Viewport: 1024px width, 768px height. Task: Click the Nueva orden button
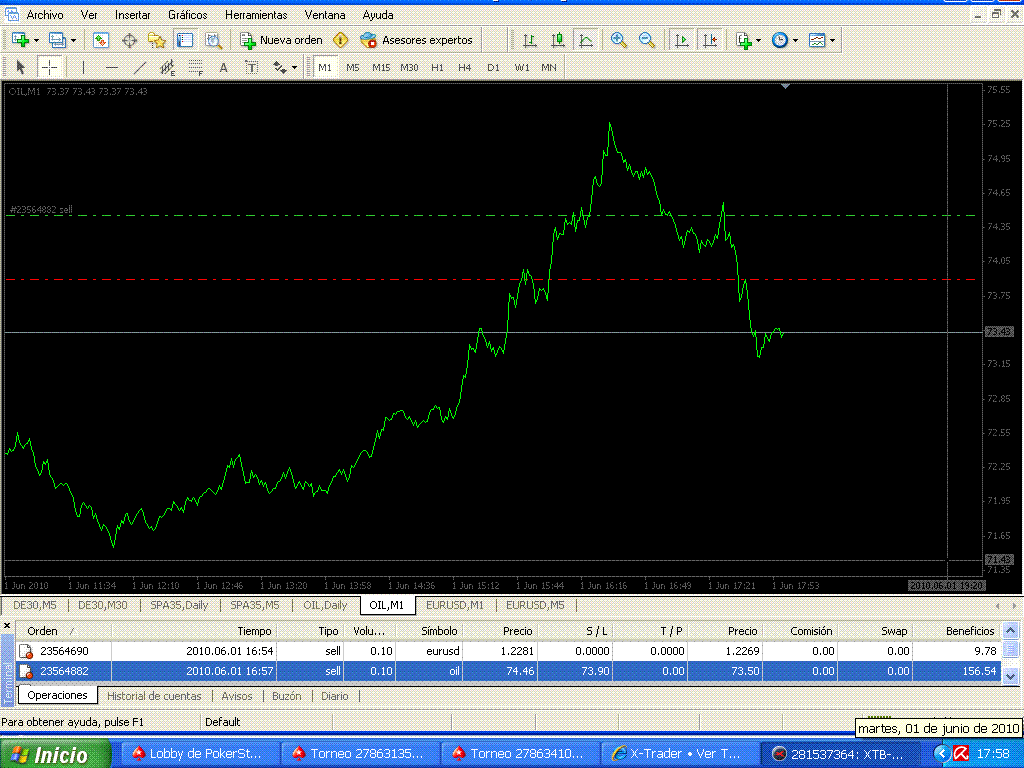click(281, 40)
